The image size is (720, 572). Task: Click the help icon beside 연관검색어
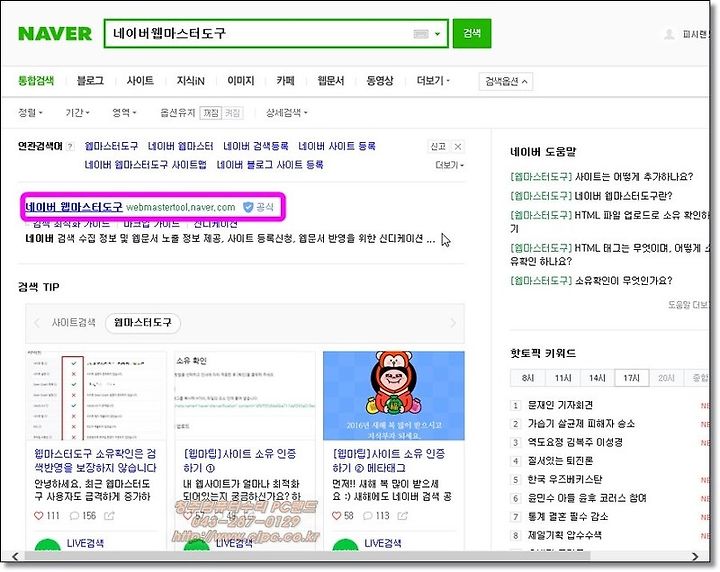tap(70, 147)
